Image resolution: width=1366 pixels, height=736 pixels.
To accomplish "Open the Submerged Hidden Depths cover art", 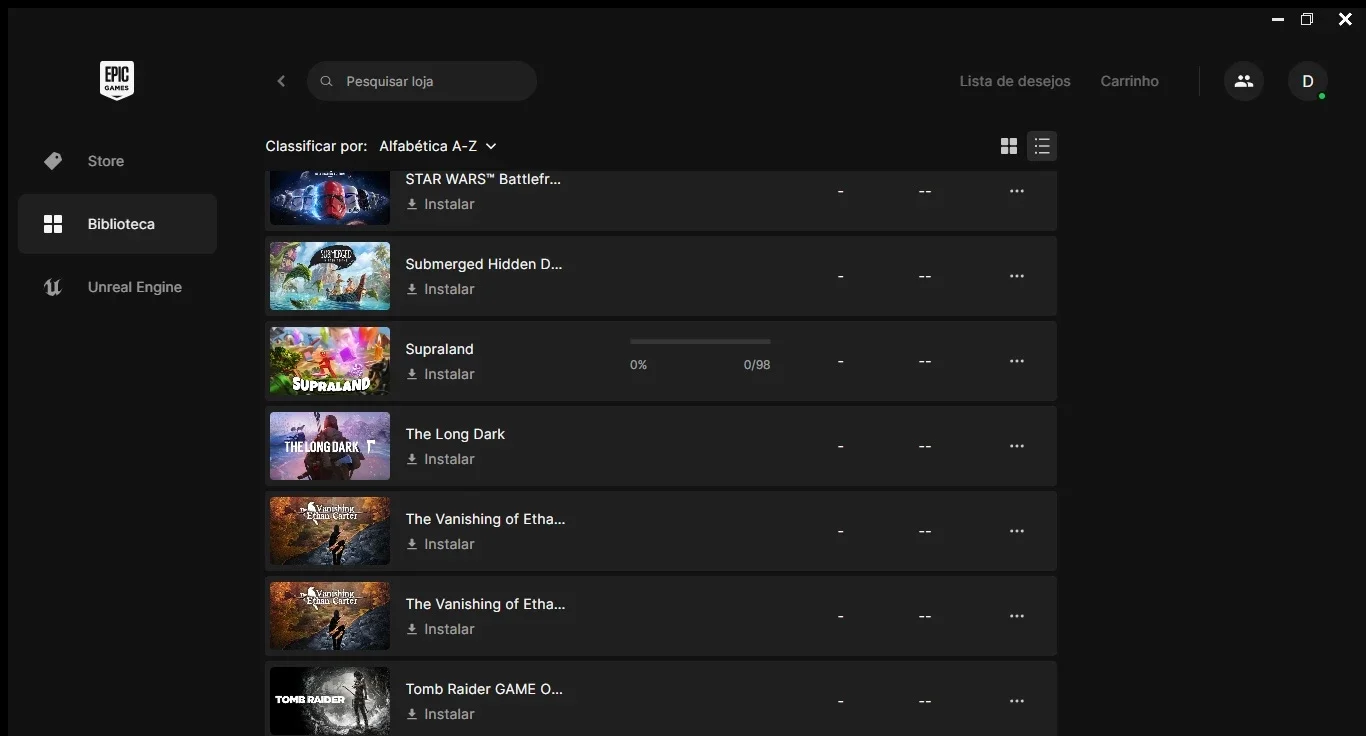I will click(330, 276).
